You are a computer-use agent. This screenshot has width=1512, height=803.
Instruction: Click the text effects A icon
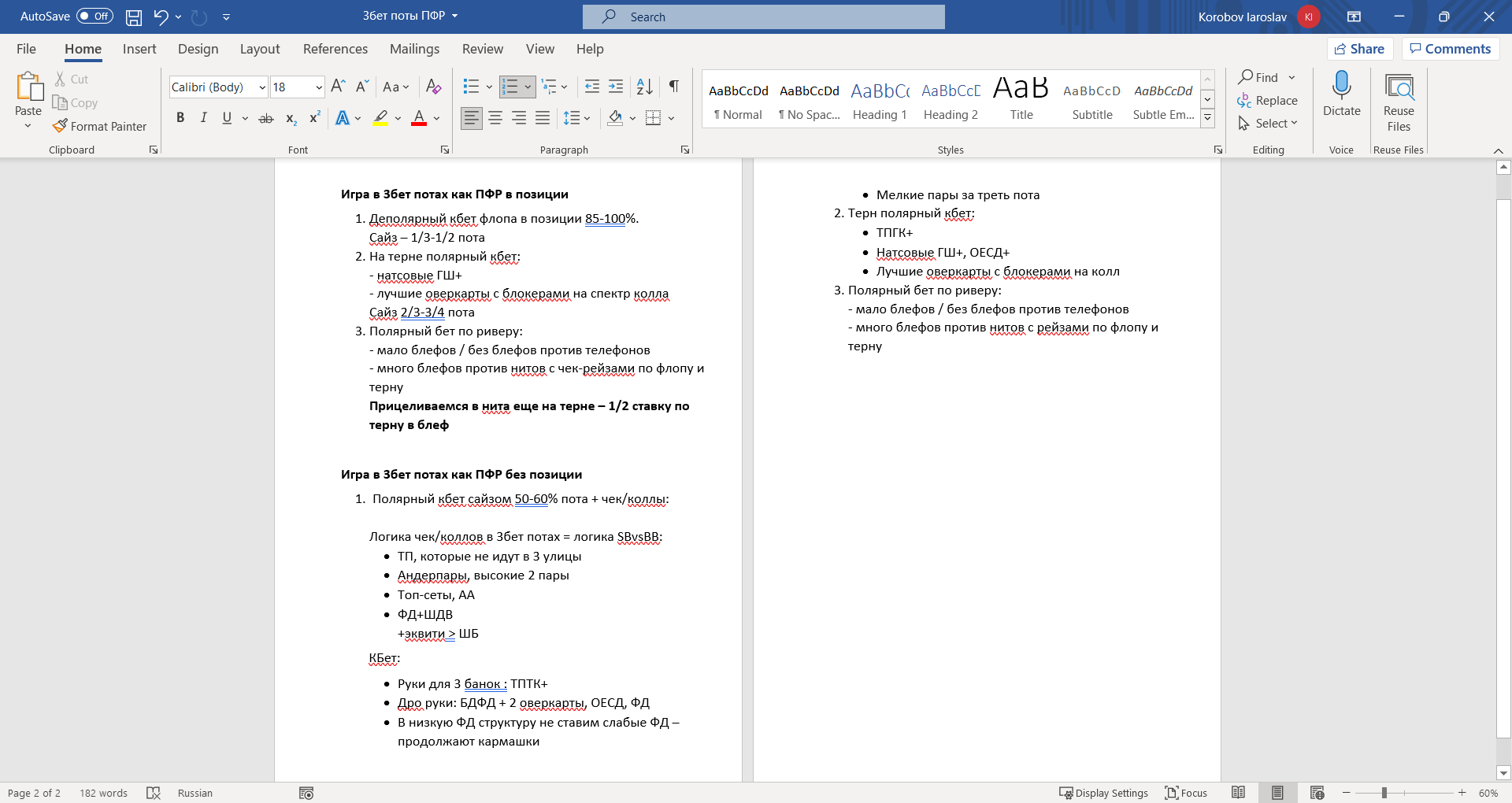pyautogui.click(x=343, y=118)
